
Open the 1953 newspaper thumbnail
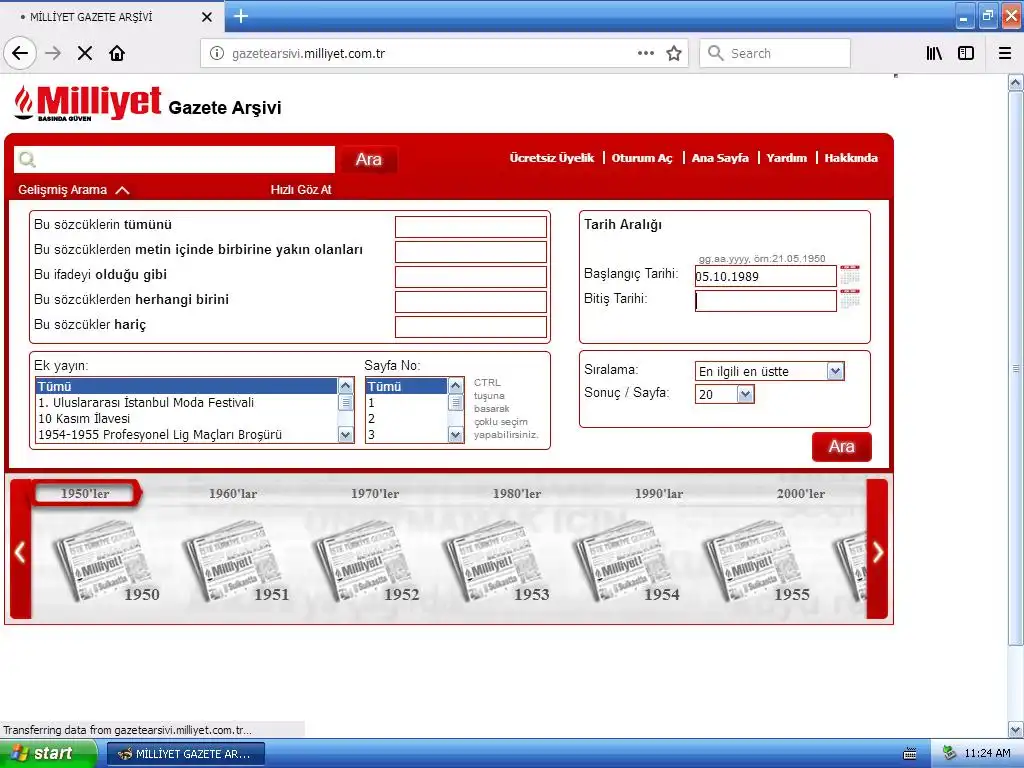[x=496, y=562]
